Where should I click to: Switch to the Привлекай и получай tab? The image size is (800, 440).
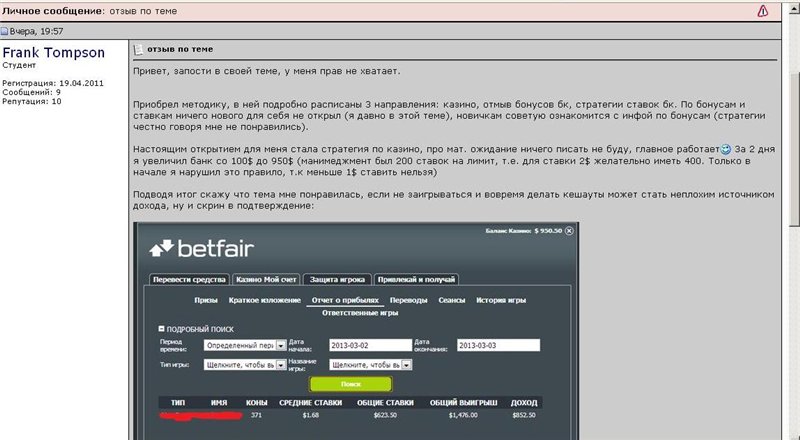(416, 279)
